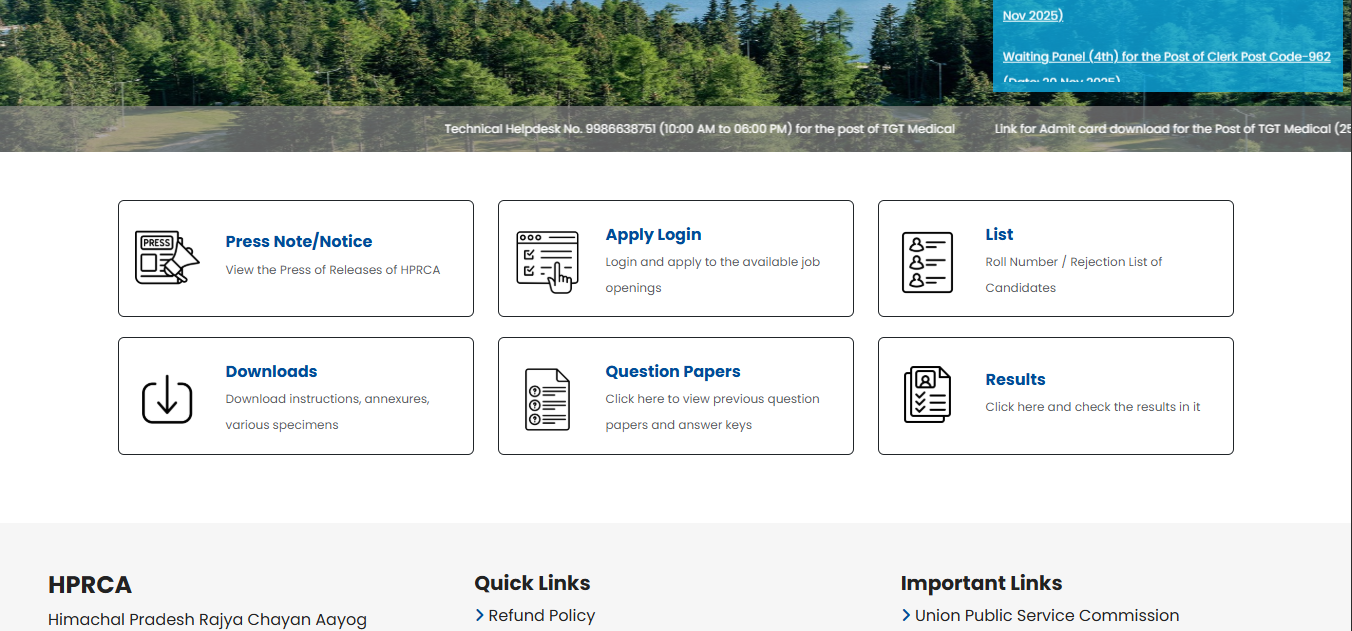Select the List heading
Screen dimensions: 1352x631
999,234
